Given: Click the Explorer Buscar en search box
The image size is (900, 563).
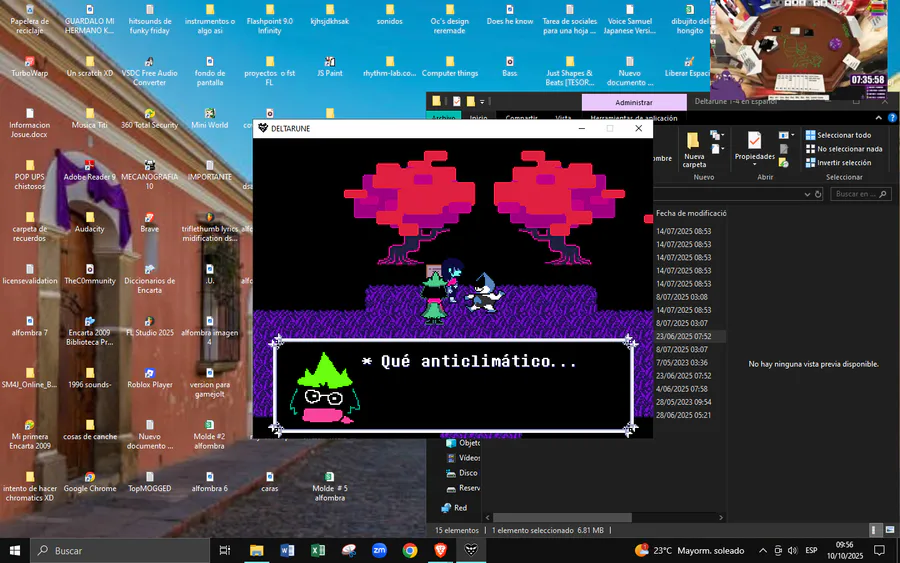Looking at the screenshot, I should pyautogui.click(x=860, y=194).
